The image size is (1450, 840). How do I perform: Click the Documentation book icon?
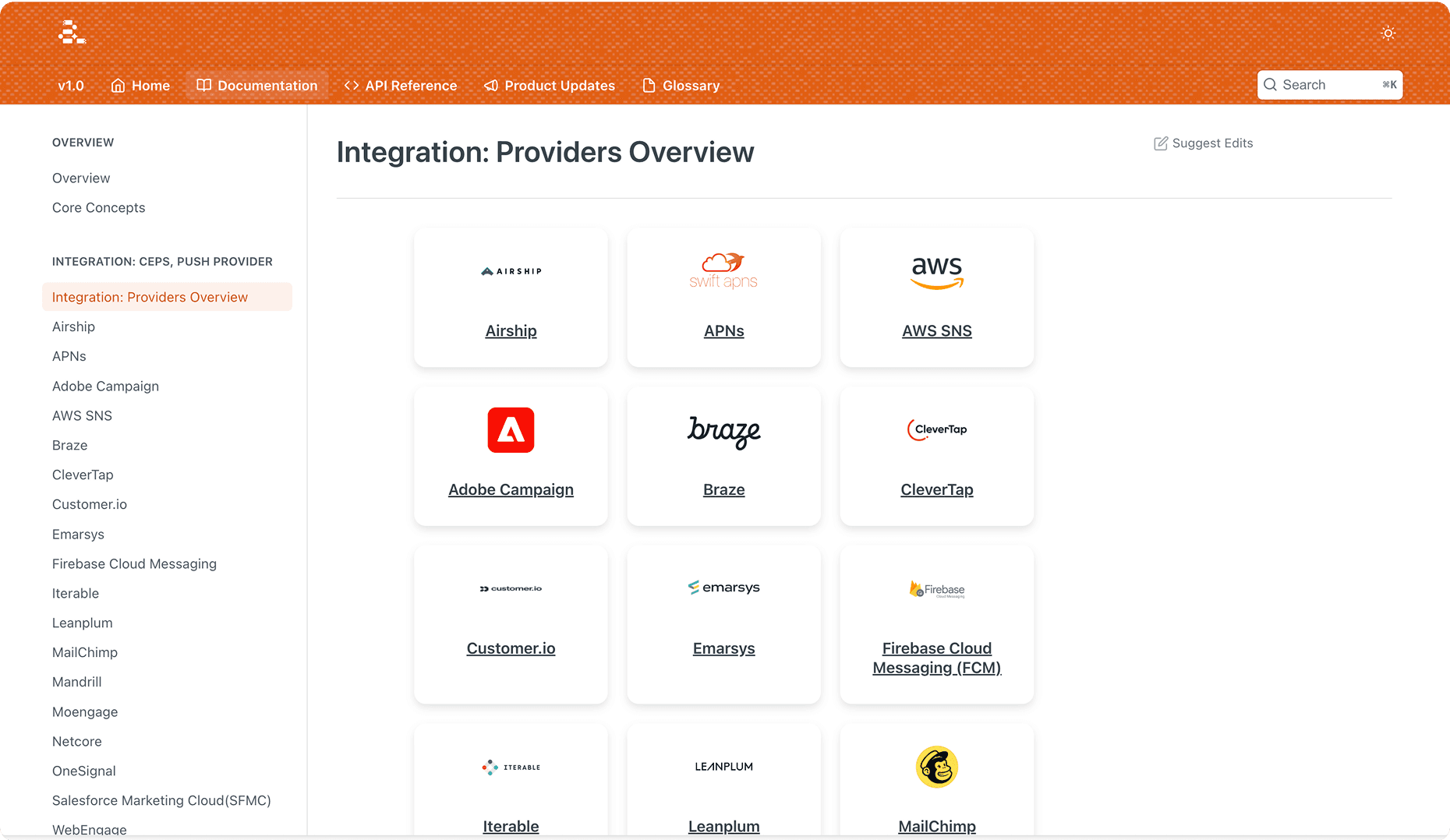click(203, 86)
